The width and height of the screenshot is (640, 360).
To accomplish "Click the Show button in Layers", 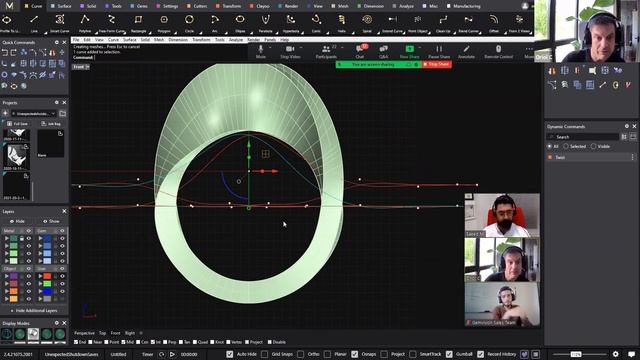I will (x=51, y=221).
